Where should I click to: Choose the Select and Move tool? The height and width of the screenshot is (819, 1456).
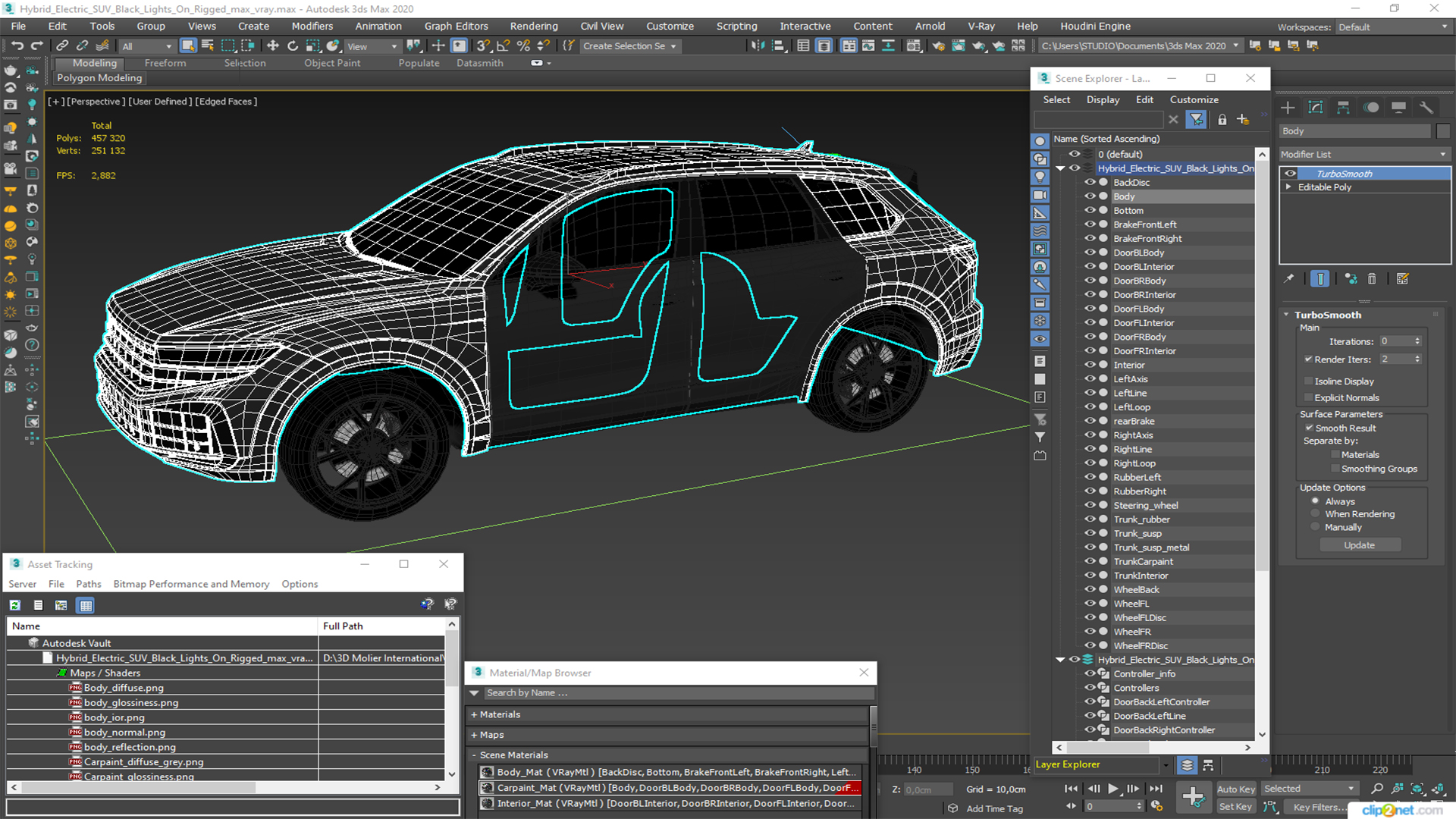pyautogui.click(x=273, y=46)
